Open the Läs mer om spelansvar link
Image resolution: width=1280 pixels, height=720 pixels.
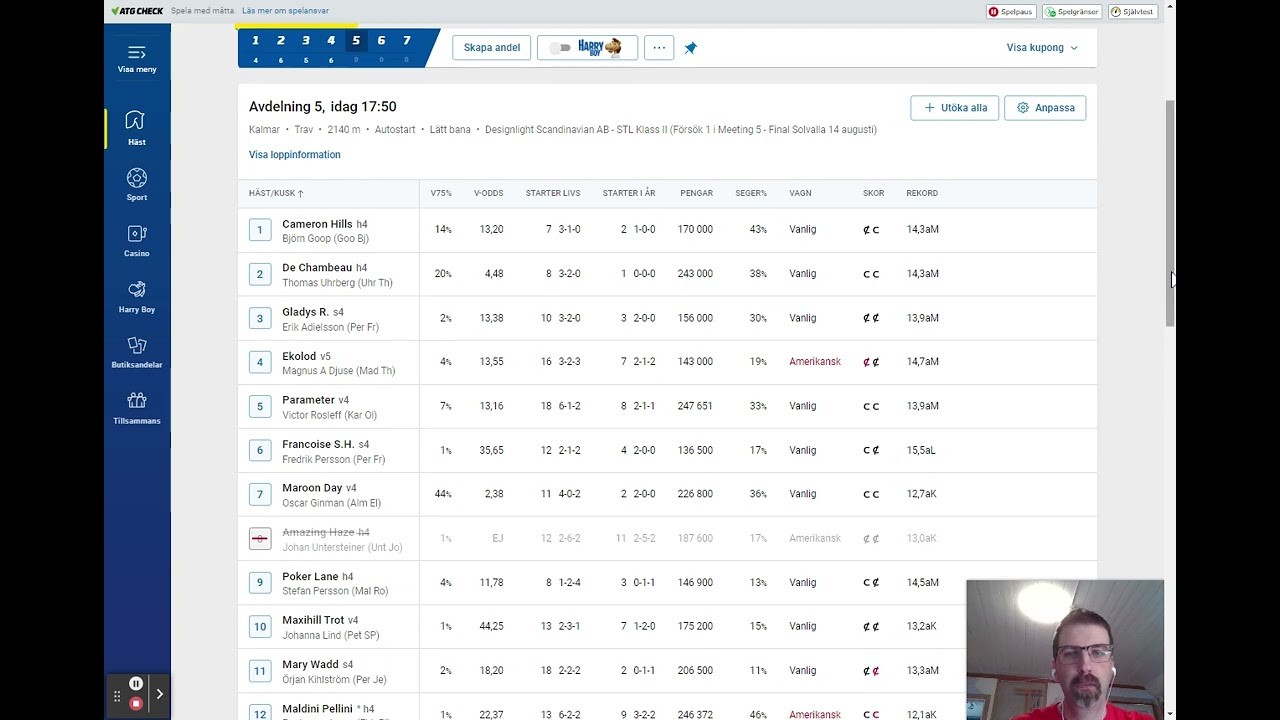click(285, 11)
